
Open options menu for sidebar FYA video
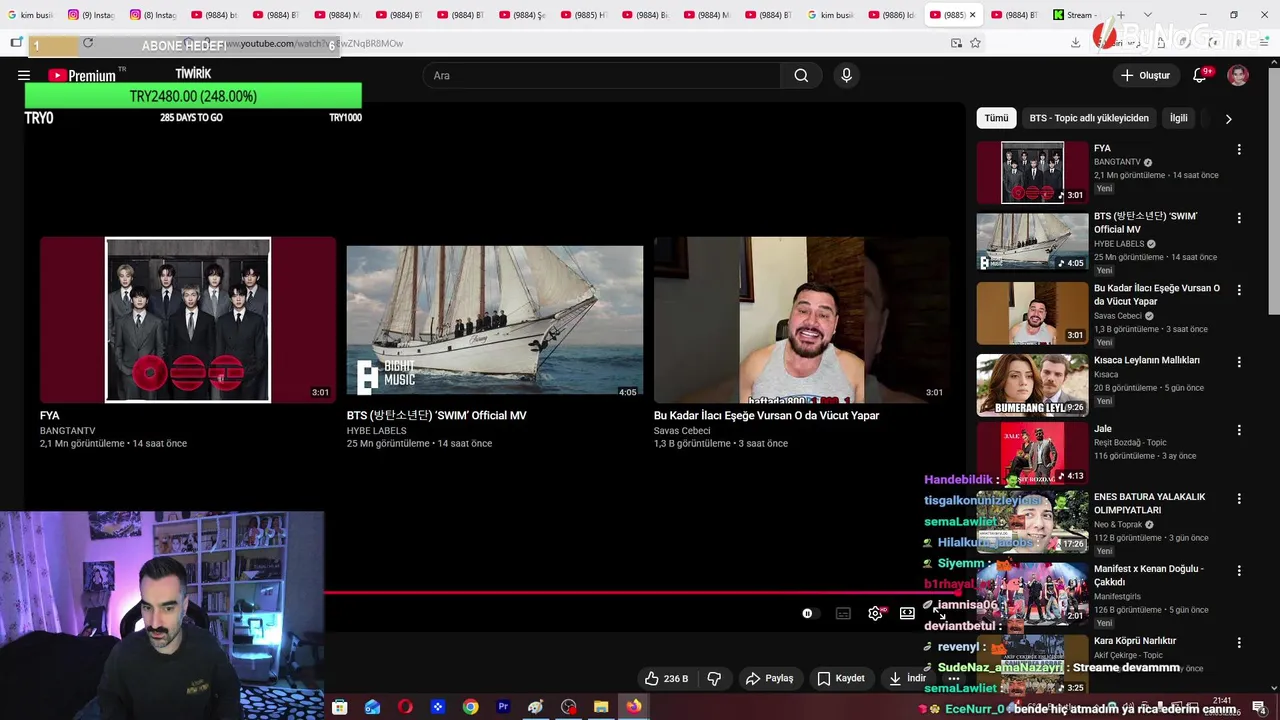point(1239,149)
